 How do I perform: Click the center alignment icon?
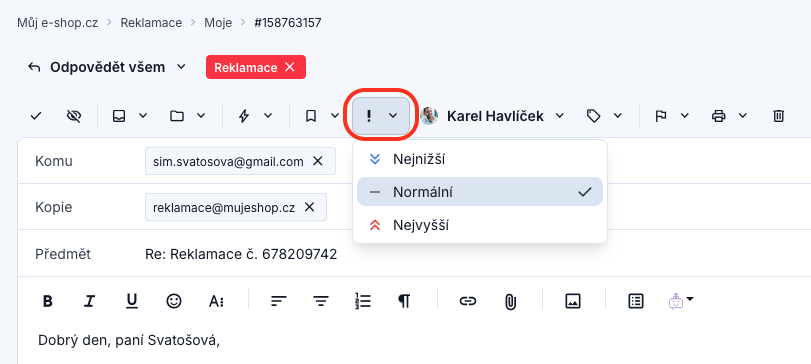322,301
